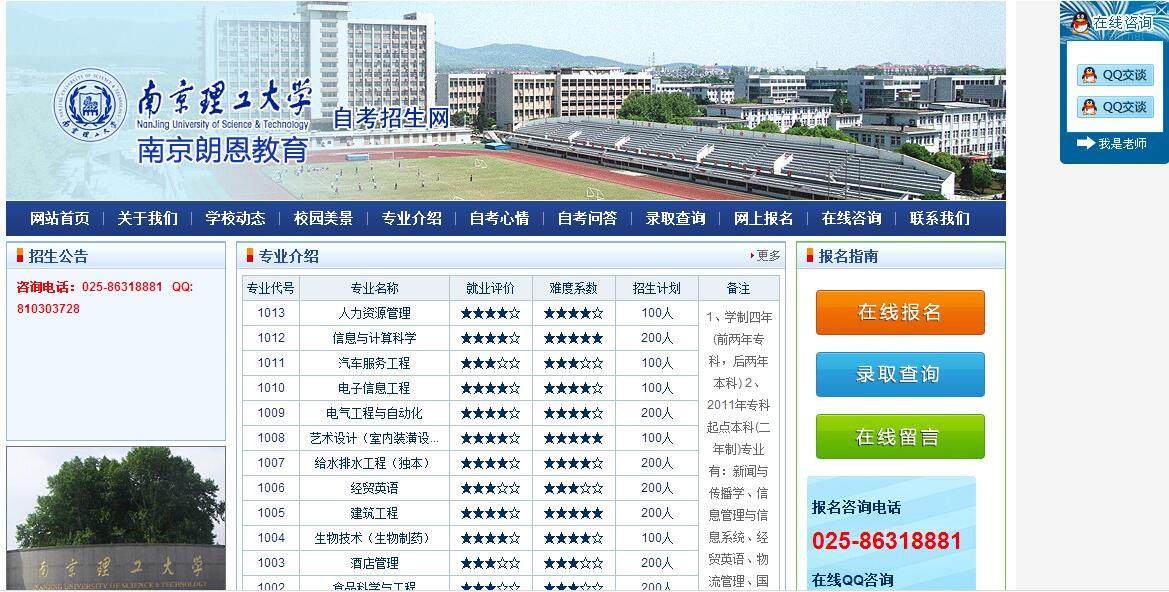
Task: Select the 艺术设计（室内装潢设... major
Action: pyautogui.click(x=374, y=438)
